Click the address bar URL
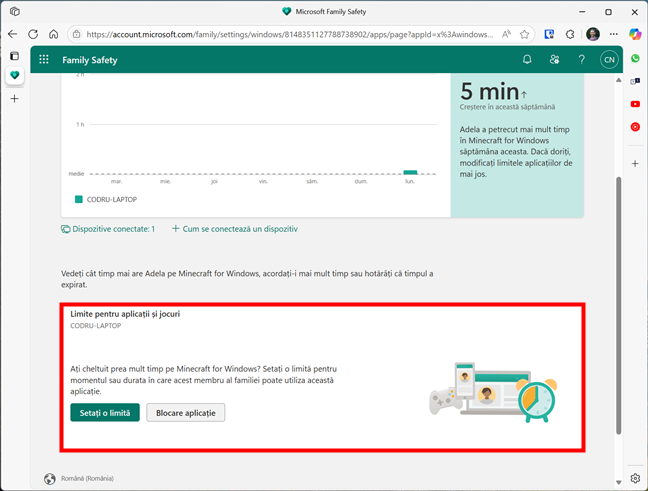The height and width of the screenshot is (491, 648). coord(289,34)
